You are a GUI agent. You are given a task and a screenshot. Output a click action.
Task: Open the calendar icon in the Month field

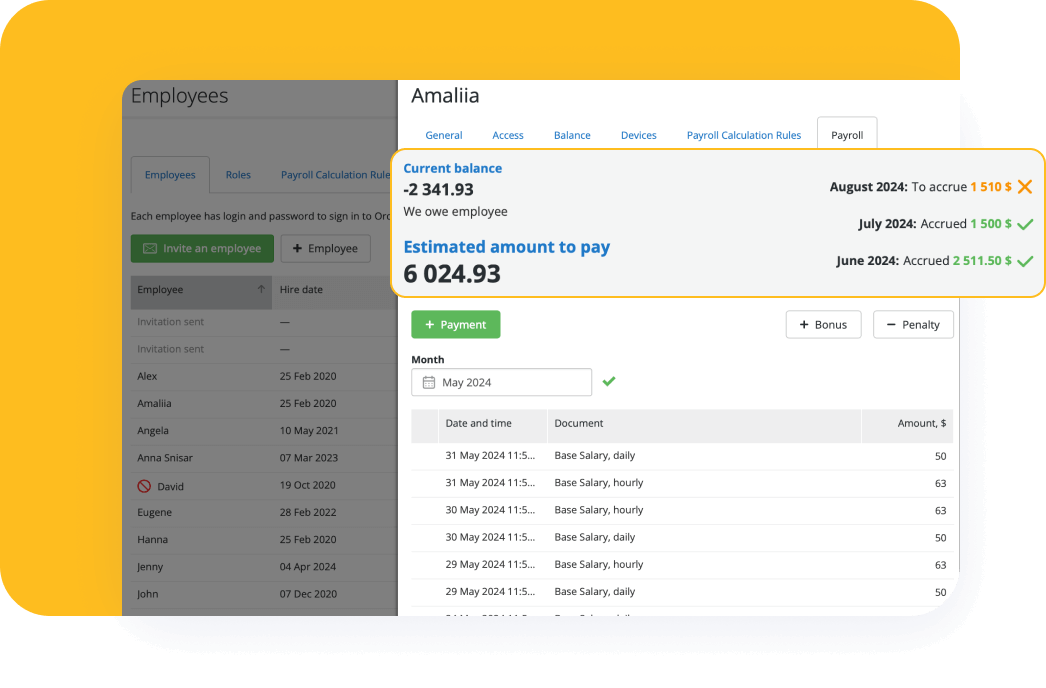click(x=430, y=382)
